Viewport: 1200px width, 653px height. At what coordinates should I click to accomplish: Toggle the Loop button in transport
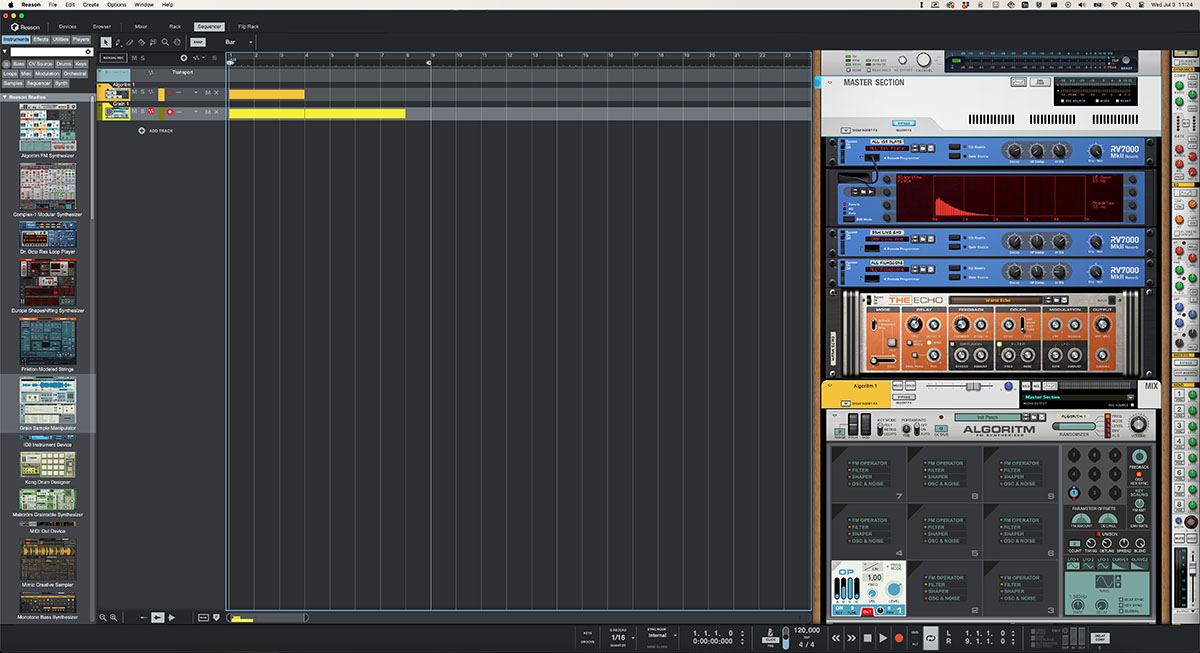[931, 637]
